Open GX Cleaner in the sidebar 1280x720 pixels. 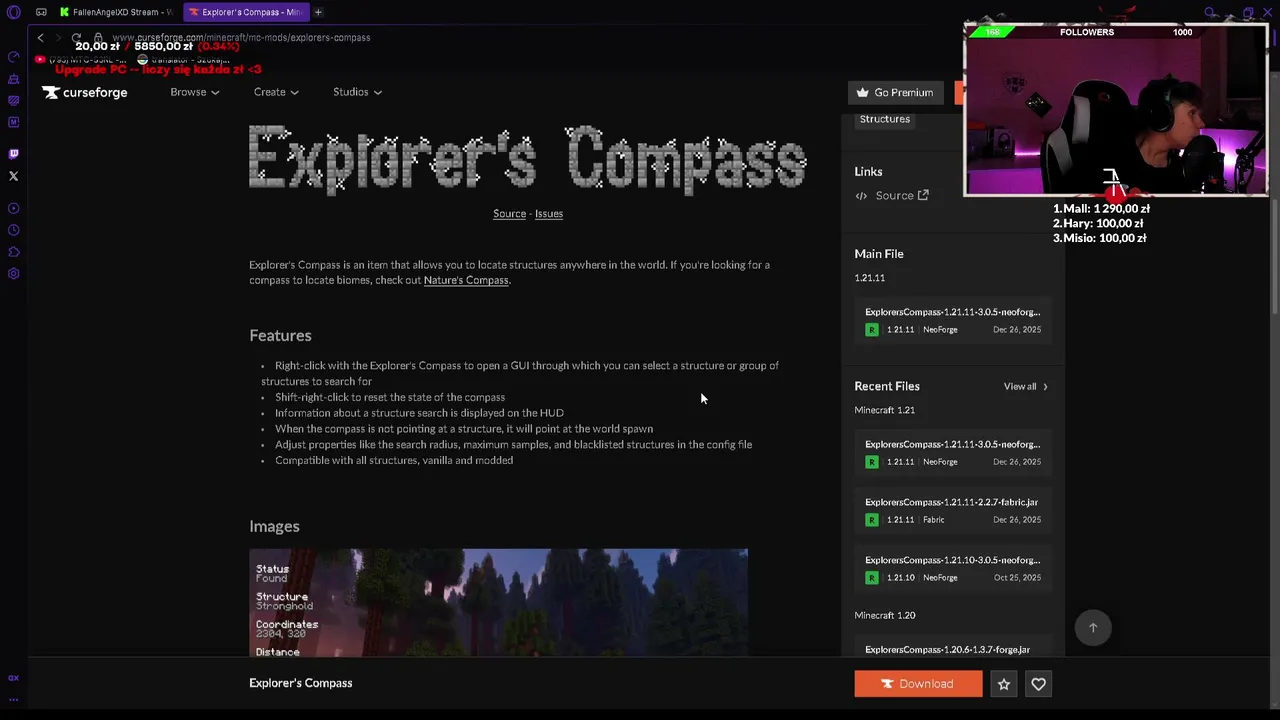point(13,79)
